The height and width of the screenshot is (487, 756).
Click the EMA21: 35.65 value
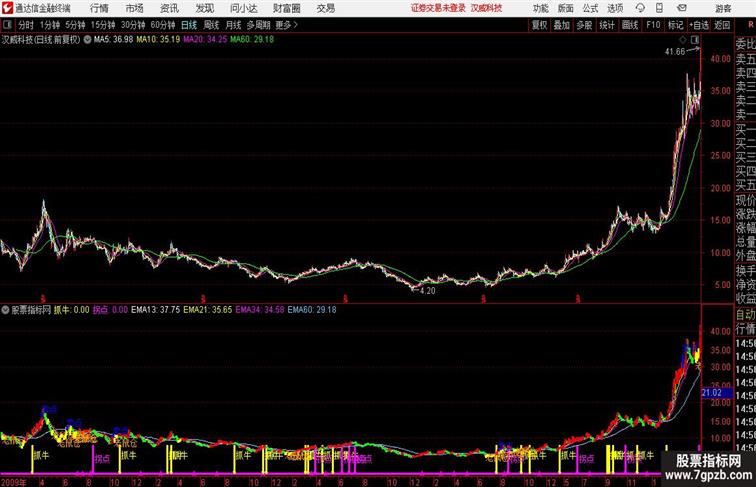click(x=208, y=310)
